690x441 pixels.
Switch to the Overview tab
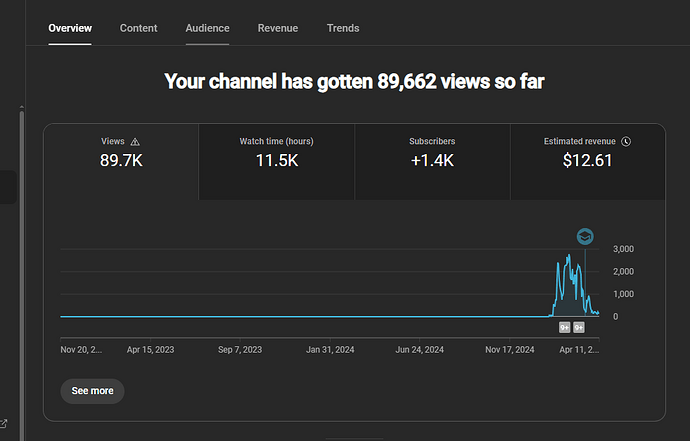click(70, 28)
